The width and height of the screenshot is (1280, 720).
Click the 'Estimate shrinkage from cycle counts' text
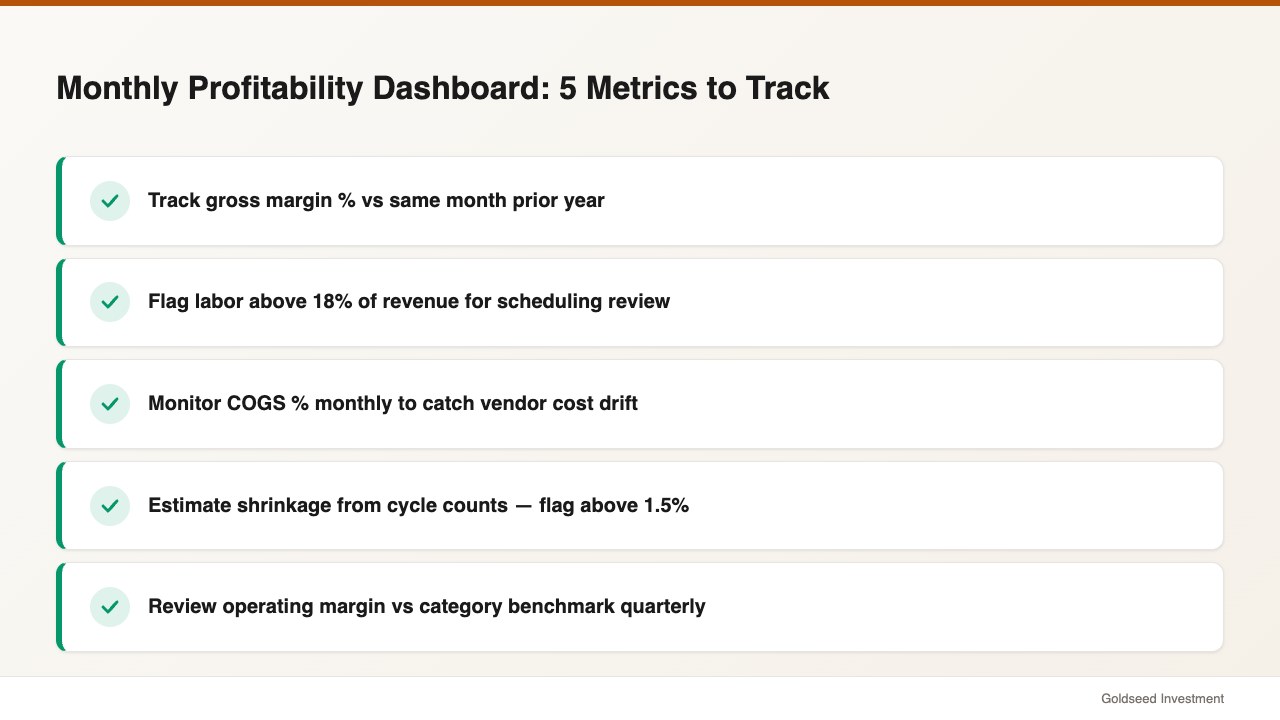418,505
